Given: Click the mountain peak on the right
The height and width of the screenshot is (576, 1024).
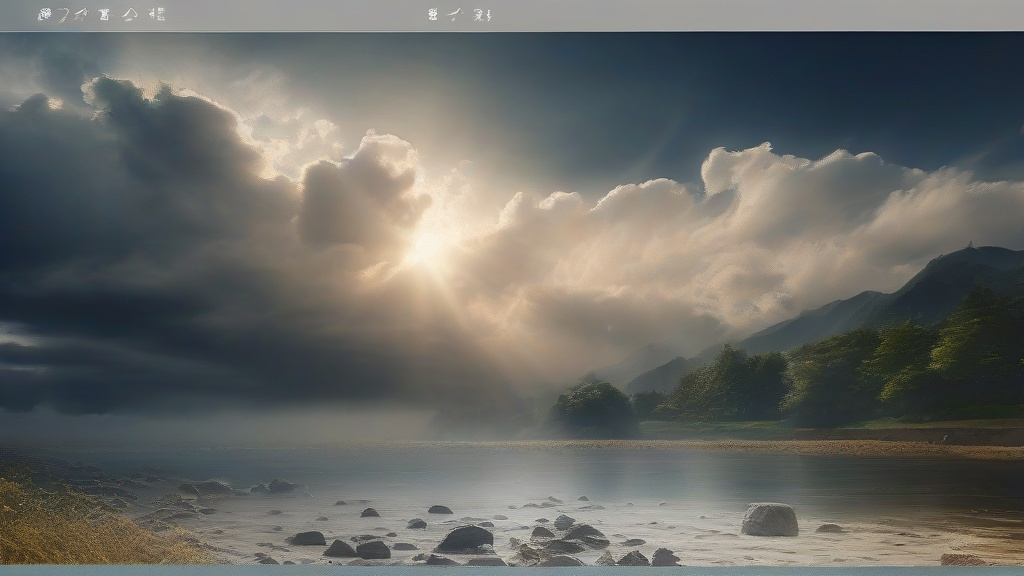Looking at the screenshot, I should (967, 249).
